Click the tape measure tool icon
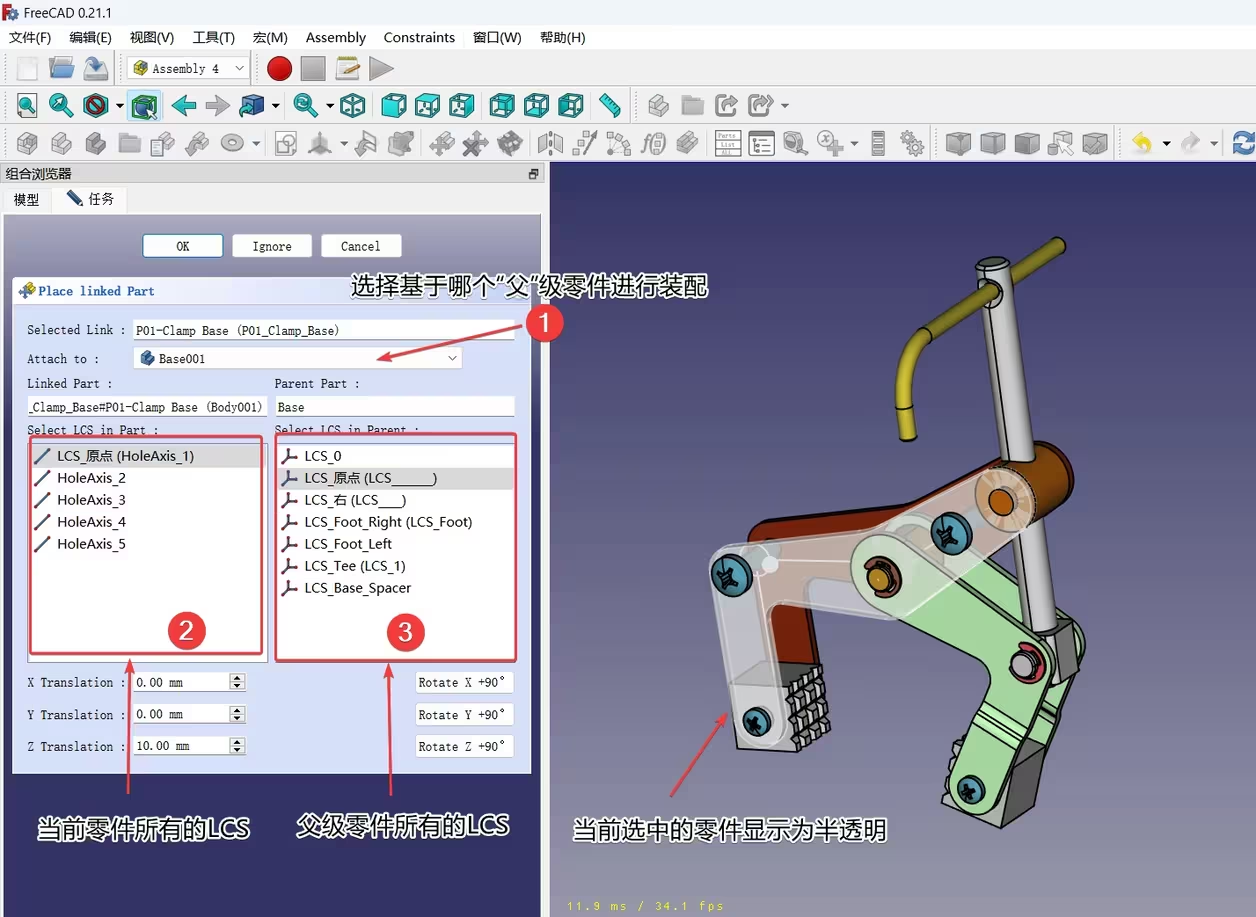Image resolution: width=1256 pixels, height=917 pixels. (796, 143)
